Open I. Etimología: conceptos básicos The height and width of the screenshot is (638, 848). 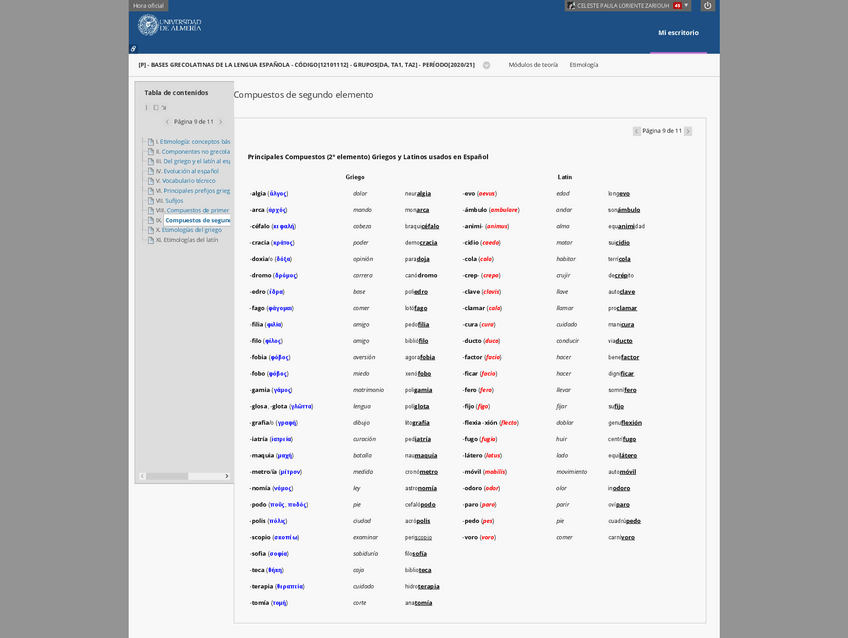pyautogui.click(x=193, y=142)
